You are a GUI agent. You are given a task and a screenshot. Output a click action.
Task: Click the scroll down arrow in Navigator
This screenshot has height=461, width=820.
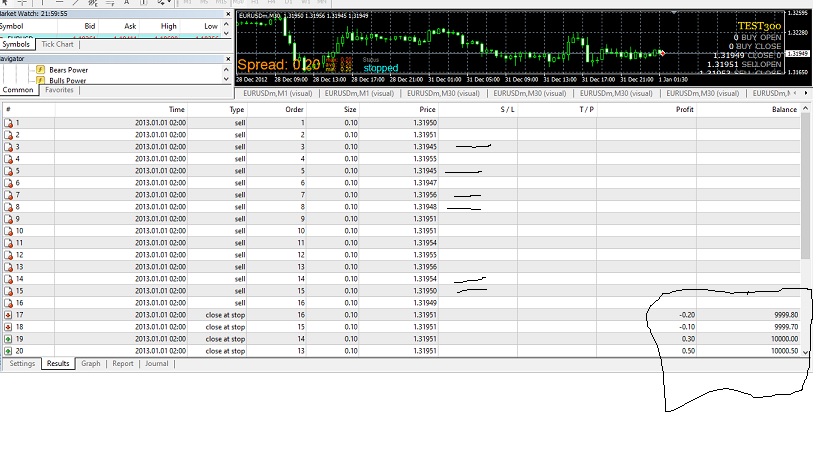pos(226,79)
